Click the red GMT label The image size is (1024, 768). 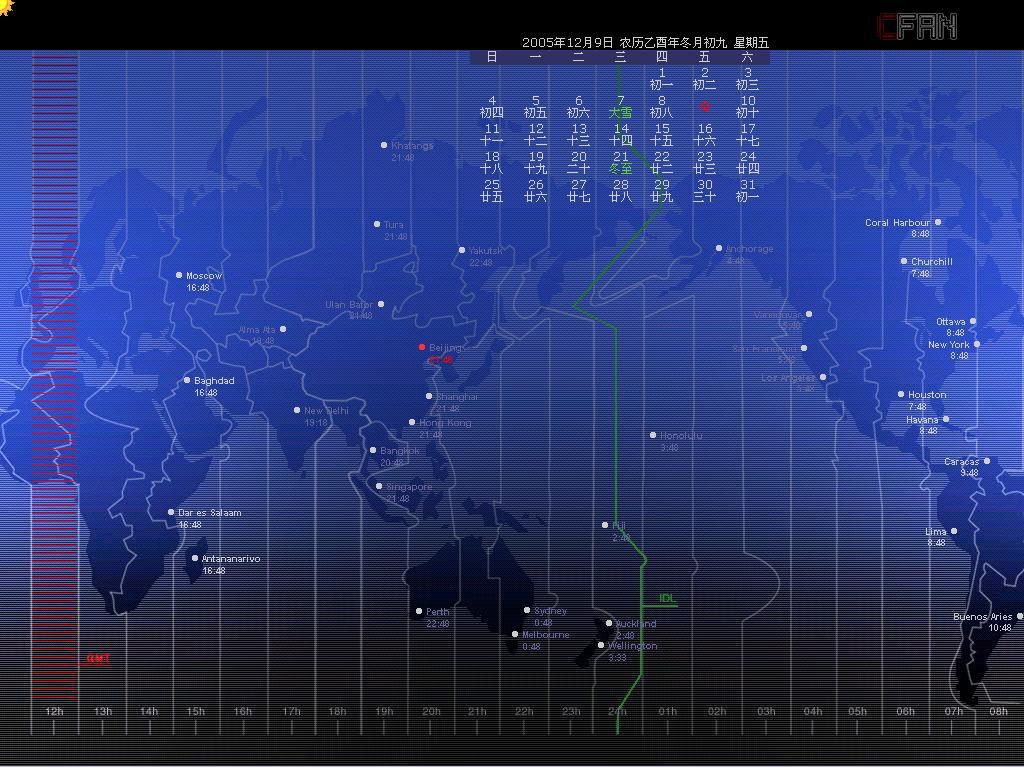(98, 658)
